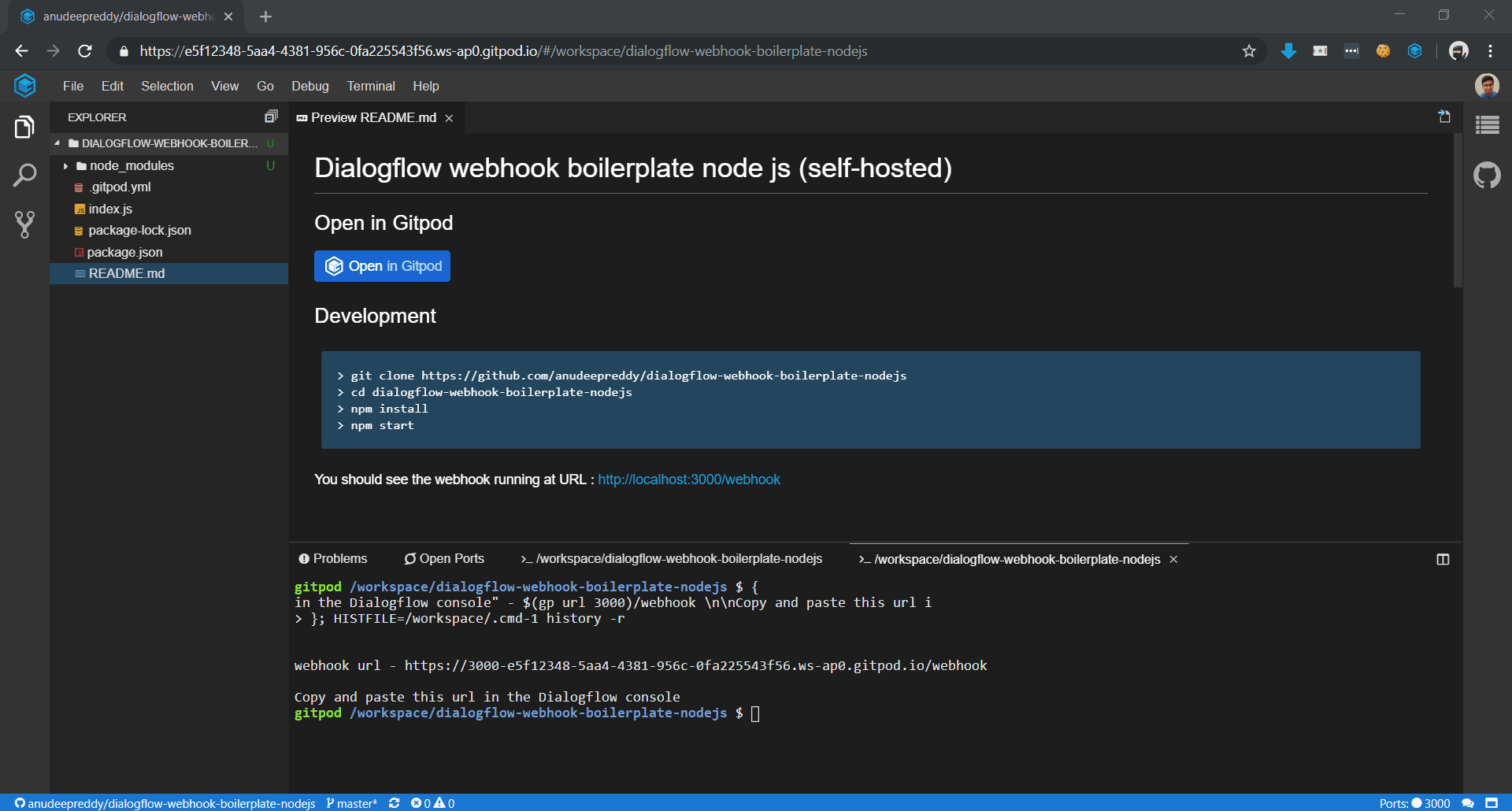This screenshot has width=1512, height=811.
Task: Switch to the Problems tab
Action: (x=333, y=558)
